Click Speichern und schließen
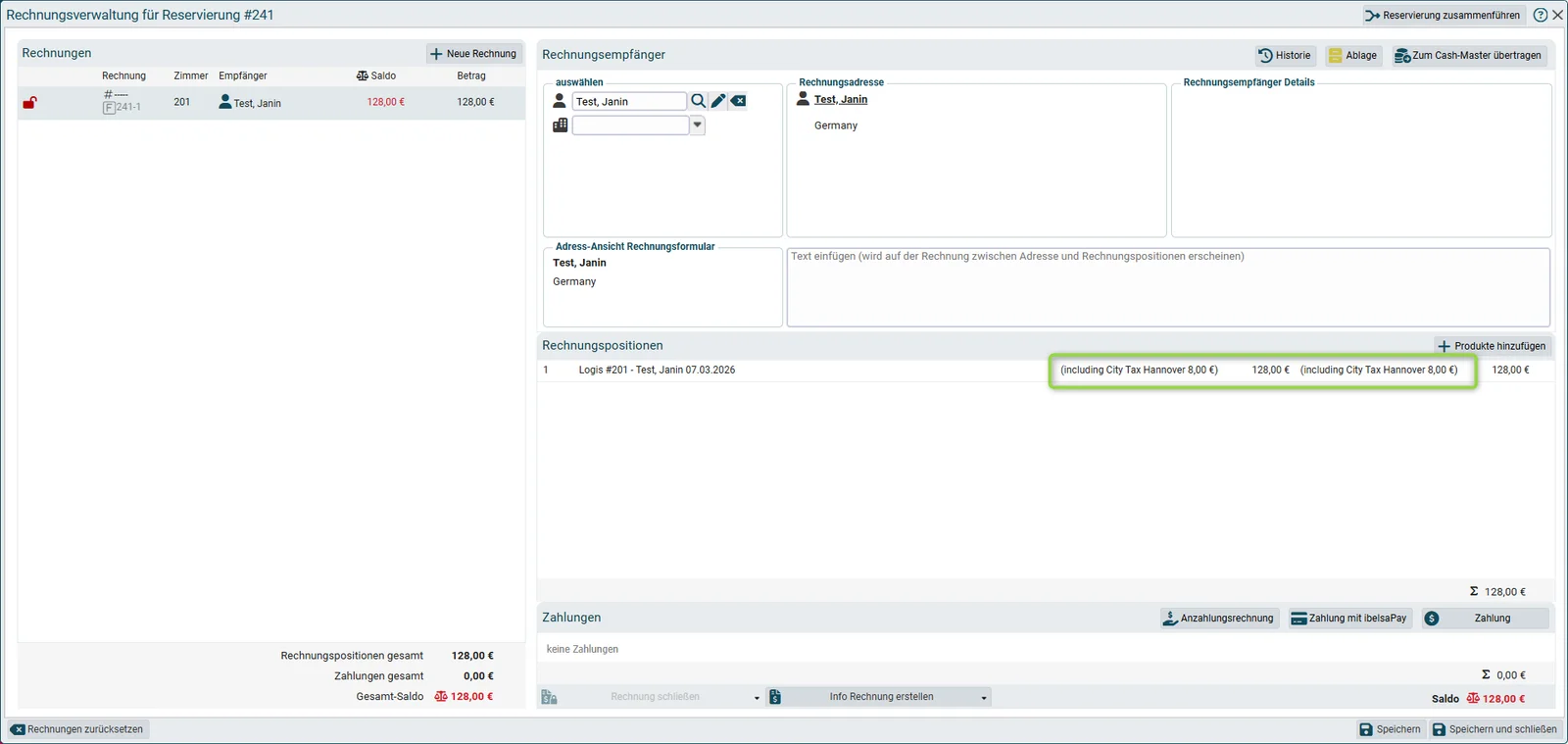Image resolution: width=1568 pixels, height=744 pixels. coord(1494,729)
